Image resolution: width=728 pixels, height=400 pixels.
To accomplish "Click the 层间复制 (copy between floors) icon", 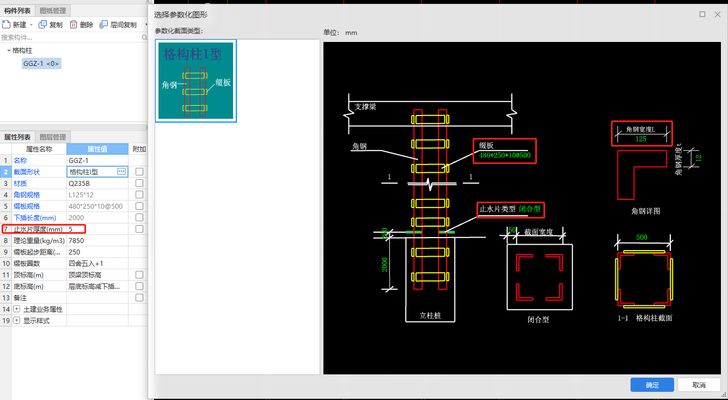I will (103, 24).
